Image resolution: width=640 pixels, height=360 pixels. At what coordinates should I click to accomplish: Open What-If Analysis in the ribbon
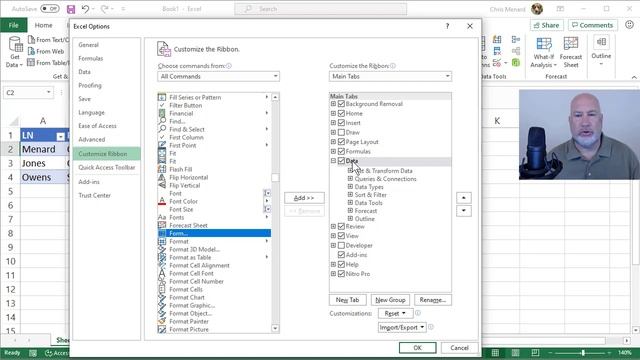point(544,52)
